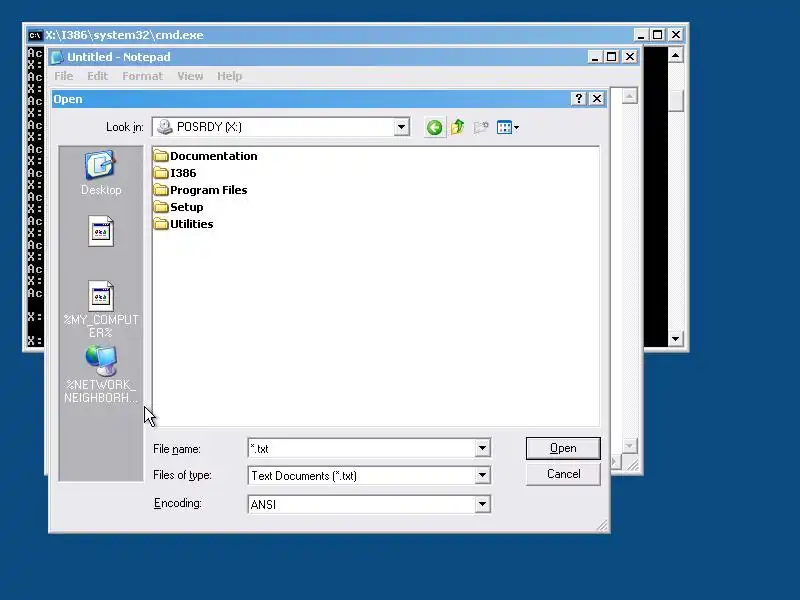Maximize the Notepad window

[x=611, y=57]
